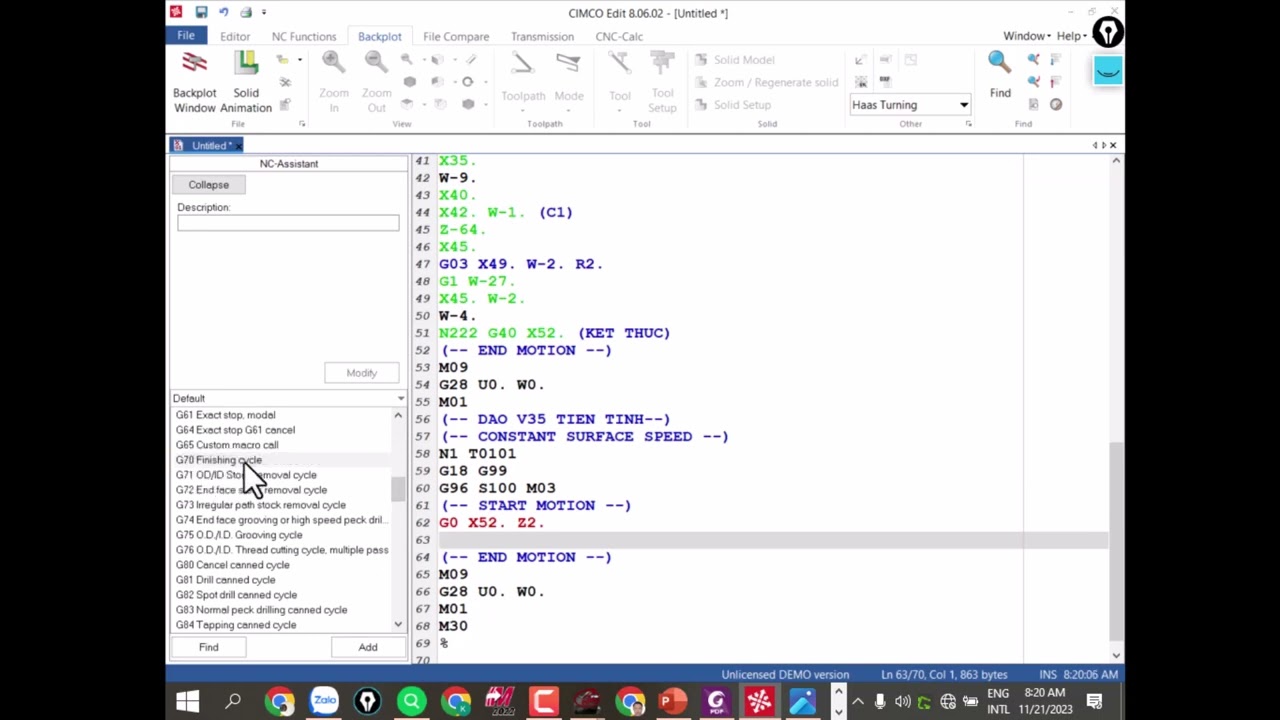The height and width of the screenshot is (720, 1280).
Task: Expand the File group dialog launcher
Action: pos(302,124)
